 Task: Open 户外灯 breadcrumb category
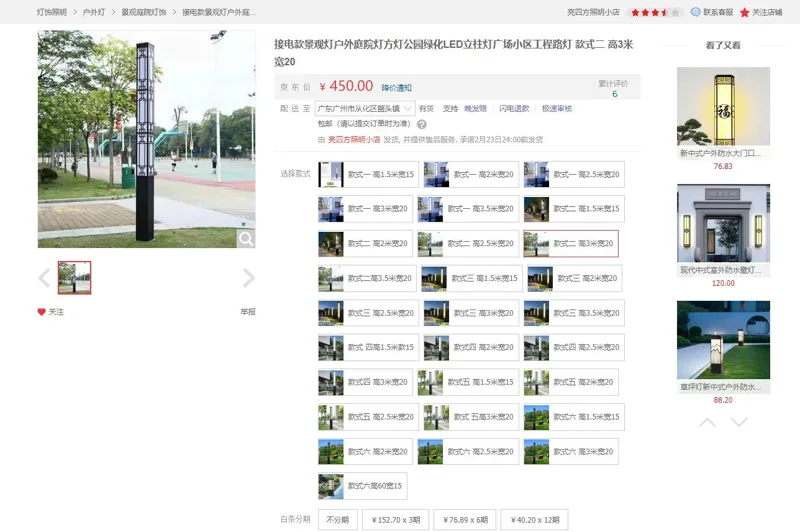(x=94, y=12)
